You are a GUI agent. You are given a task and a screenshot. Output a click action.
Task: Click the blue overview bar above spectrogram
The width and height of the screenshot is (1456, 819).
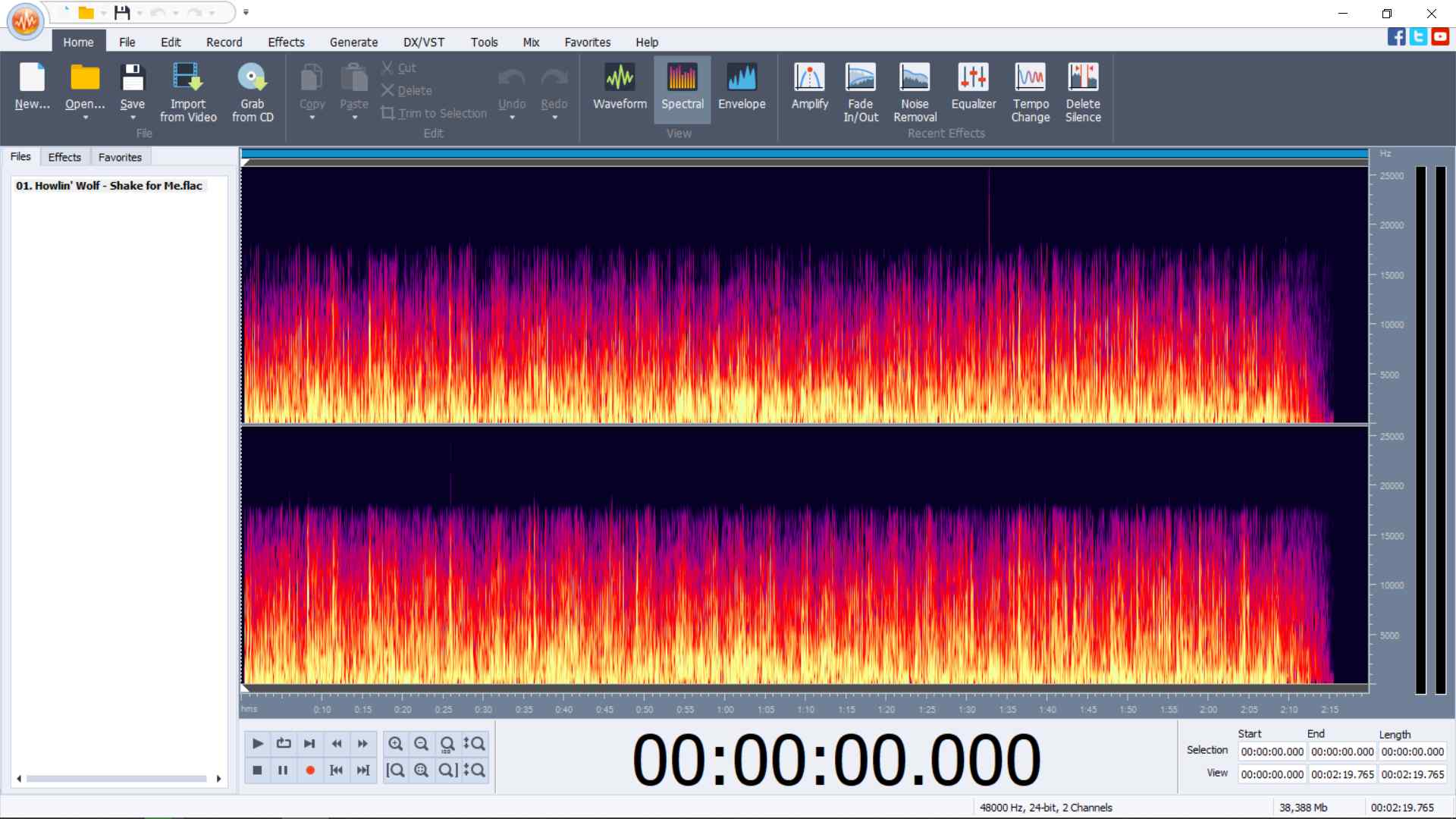coord(805,154)
